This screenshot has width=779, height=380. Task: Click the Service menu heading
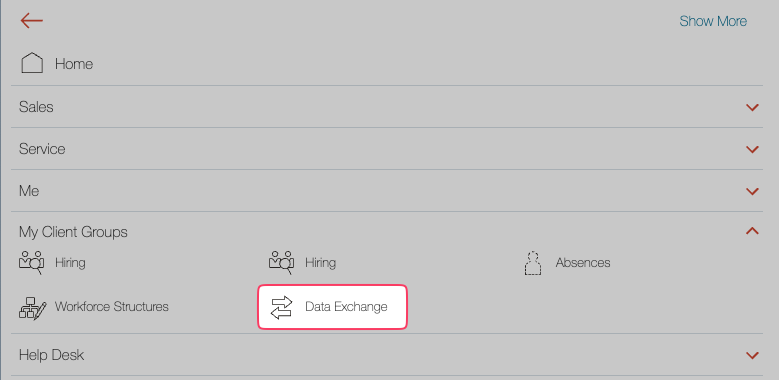click(x=42, y=149)
